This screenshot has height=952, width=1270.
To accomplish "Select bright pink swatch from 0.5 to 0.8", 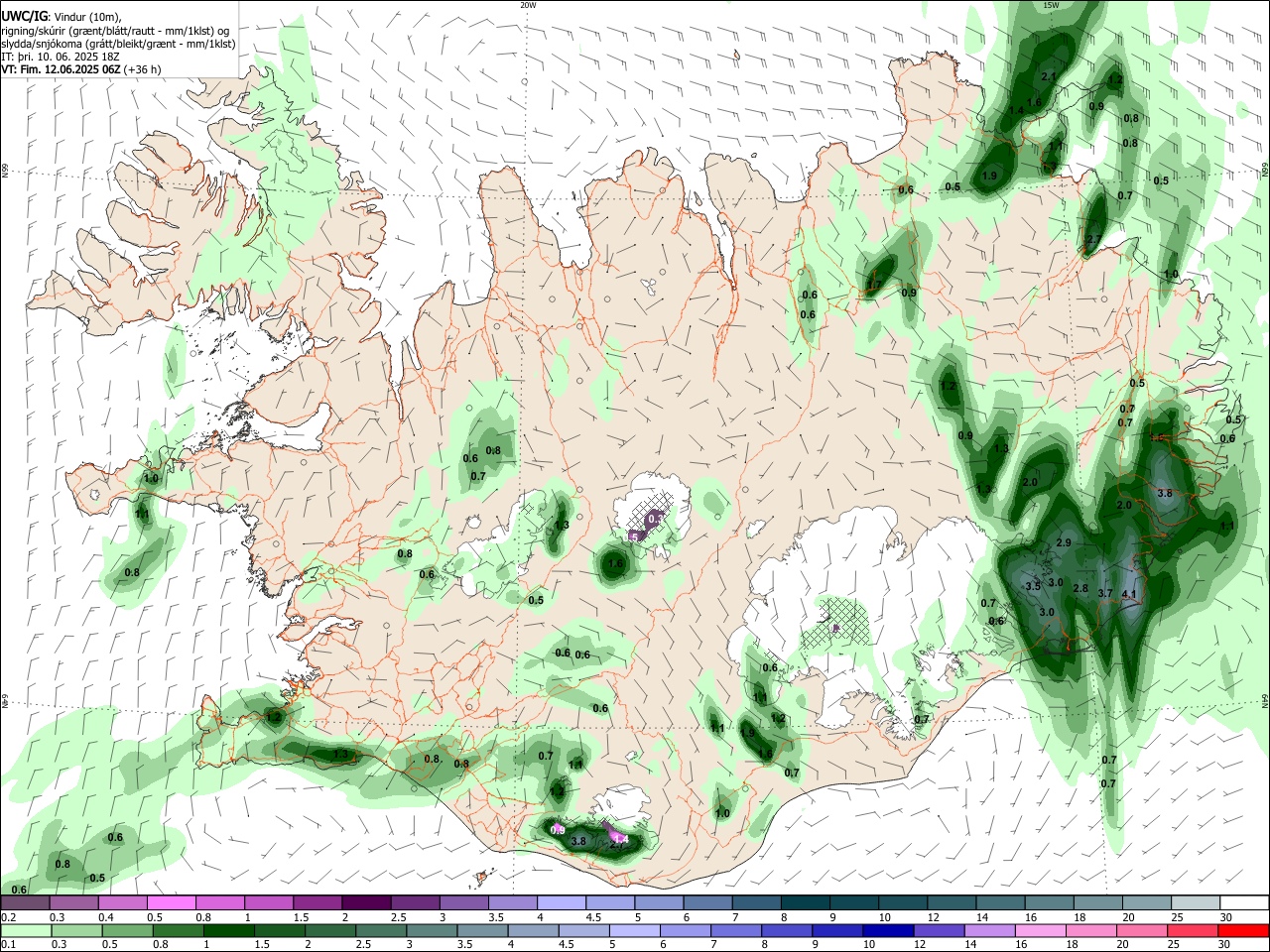I will (x=171, y=902).
